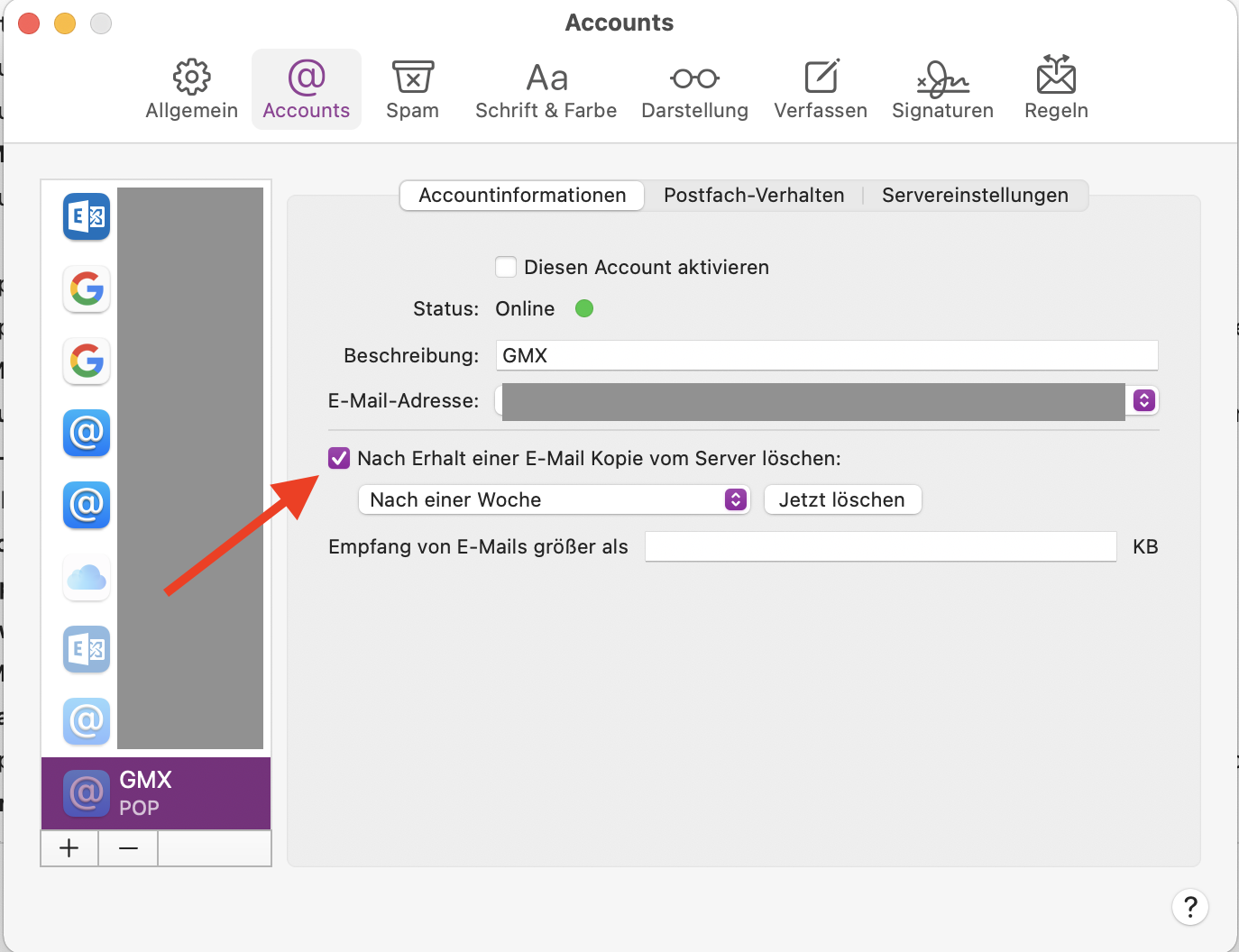Open the Spam settings pane
The image size is (1239, 952).
point(412,89)
